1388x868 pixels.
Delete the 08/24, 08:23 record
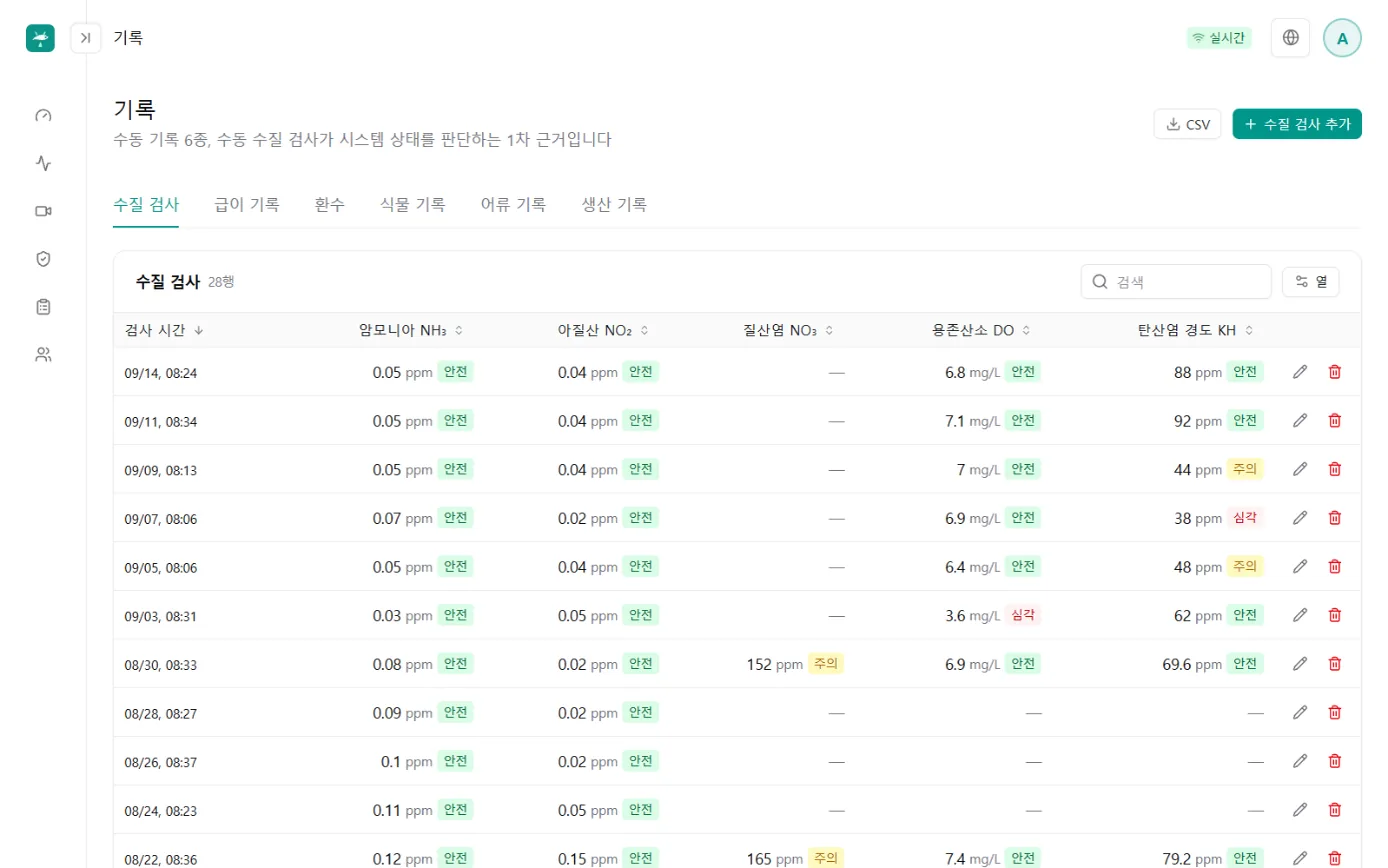(x=1334, y=809)
